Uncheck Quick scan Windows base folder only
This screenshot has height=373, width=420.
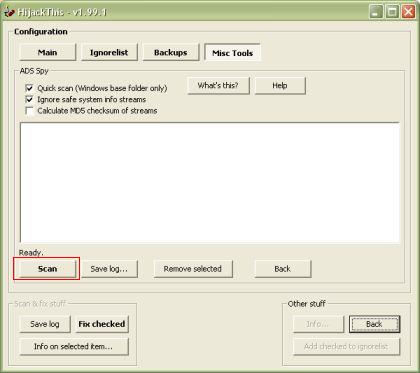click(x=30, y=88)
